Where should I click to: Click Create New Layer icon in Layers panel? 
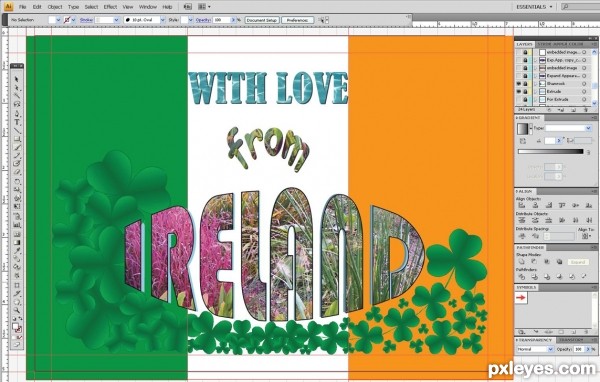pyautogui.click(x=573, y=110)
